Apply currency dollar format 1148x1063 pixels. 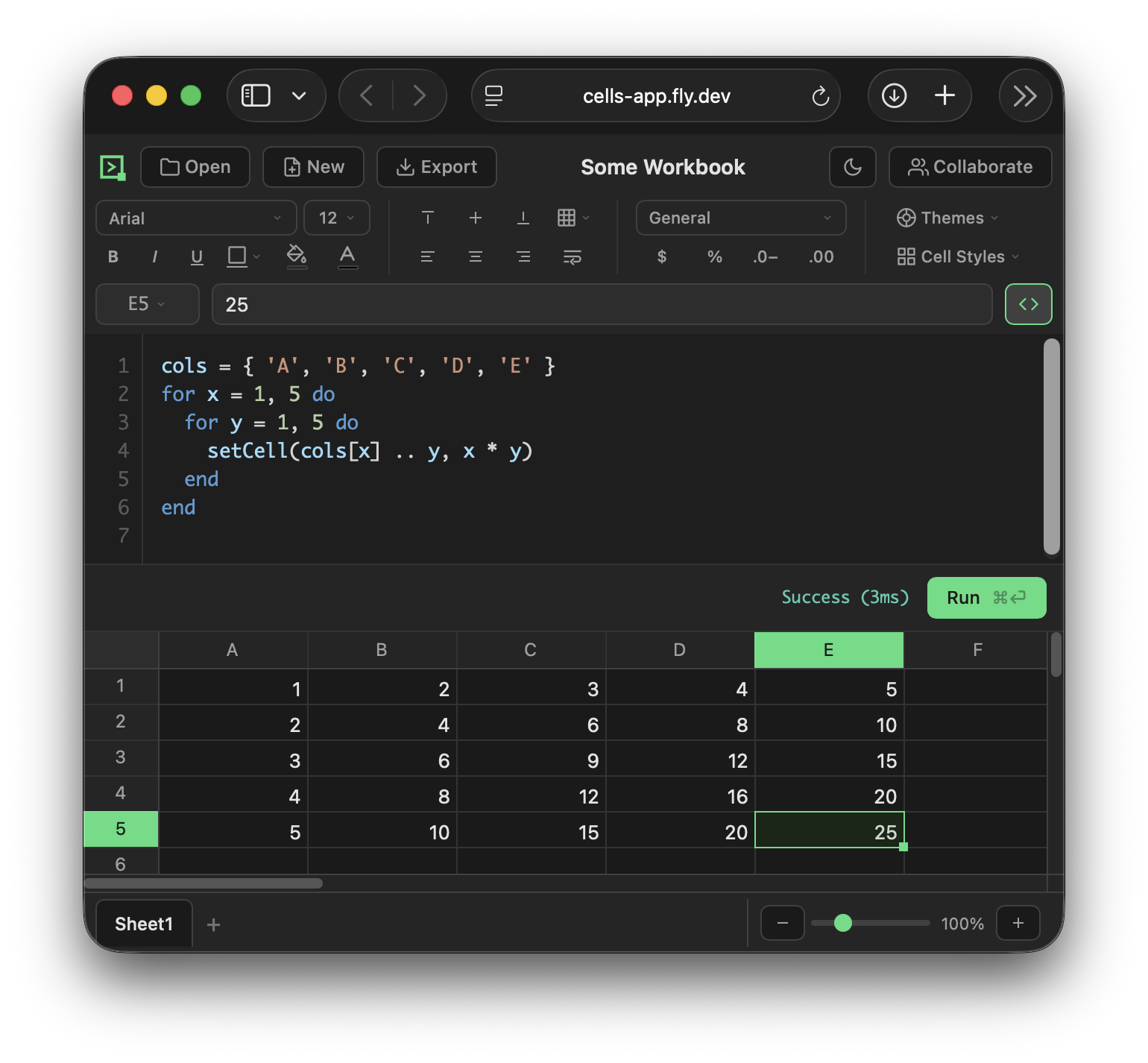[662, 257]
